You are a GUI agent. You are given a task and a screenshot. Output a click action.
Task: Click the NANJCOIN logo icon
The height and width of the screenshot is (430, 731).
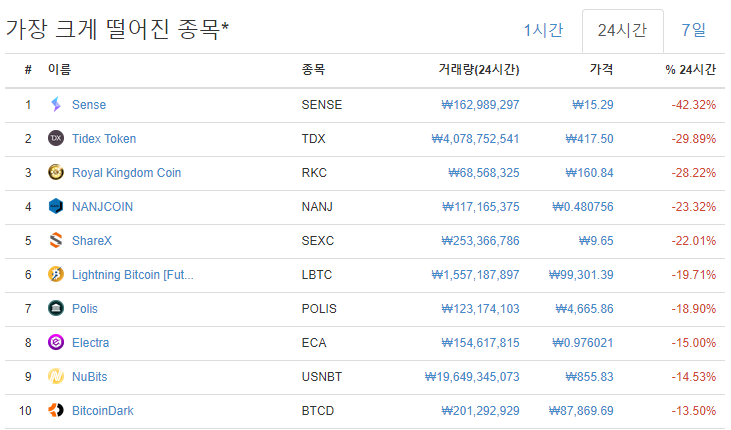pyautogui.click(x=56, y=206)
